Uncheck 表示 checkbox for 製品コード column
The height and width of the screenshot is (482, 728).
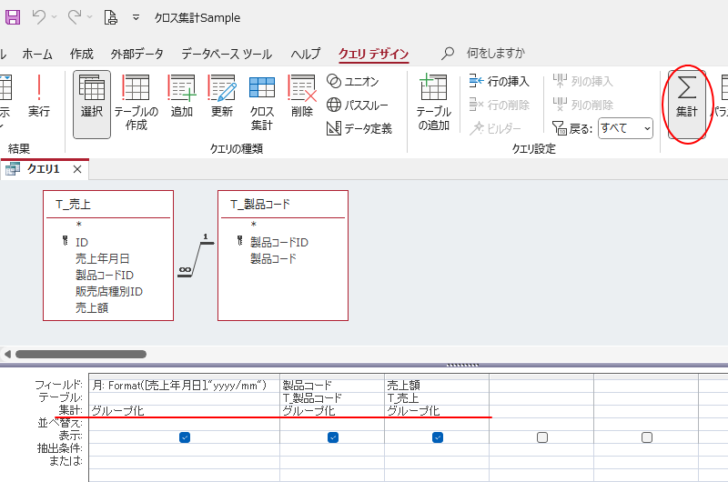[333, 437]
